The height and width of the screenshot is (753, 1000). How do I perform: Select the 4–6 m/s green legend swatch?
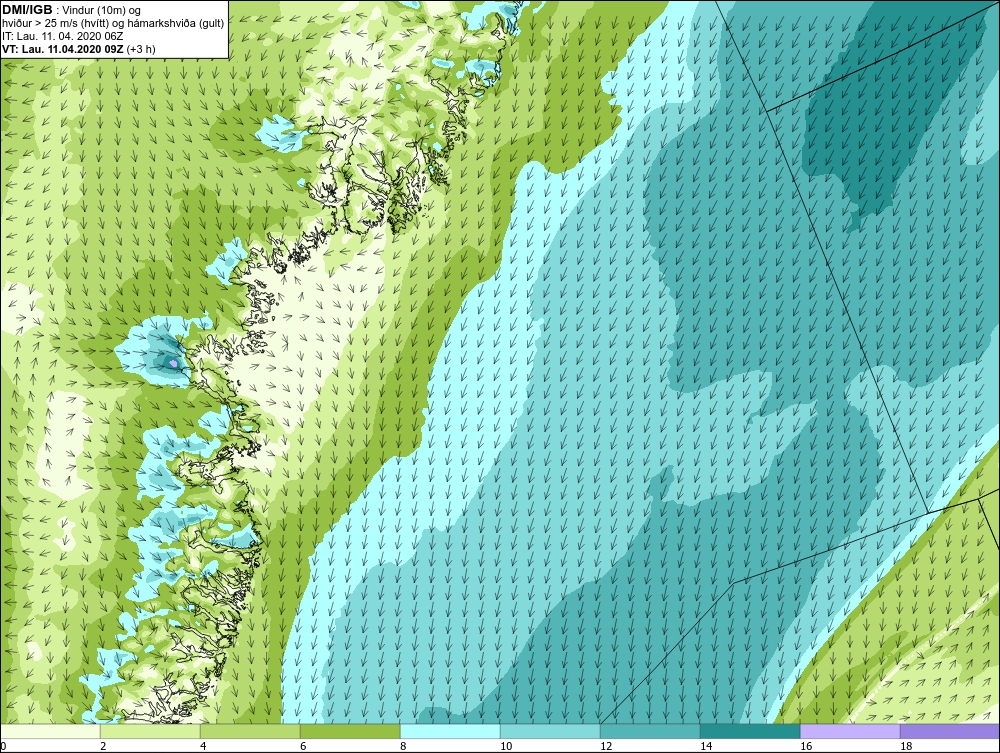250,731
